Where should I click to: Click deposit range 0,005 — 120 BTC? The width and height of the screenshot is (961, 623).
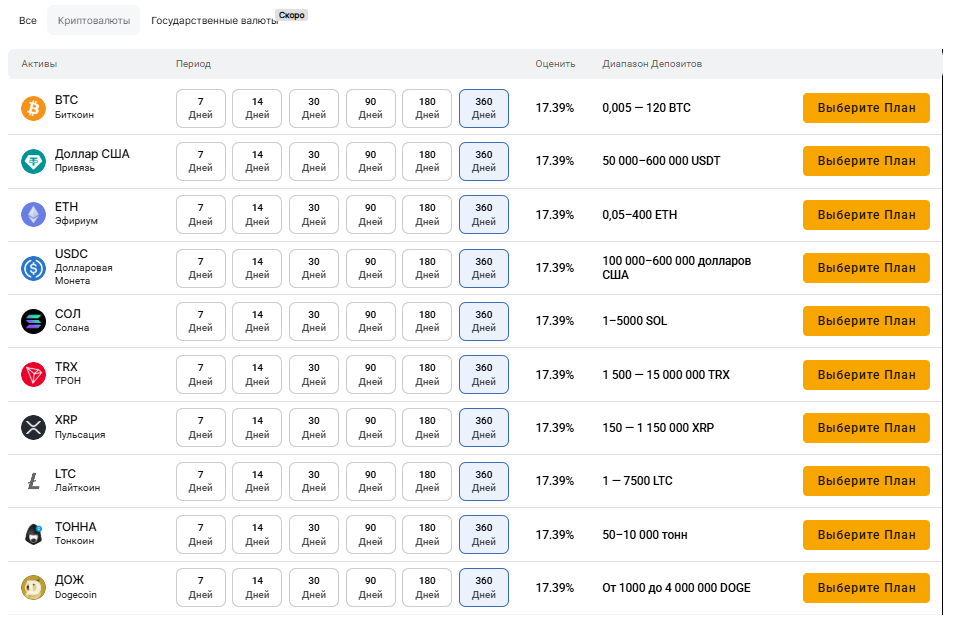pyautogui.click(x=647, y=108)
